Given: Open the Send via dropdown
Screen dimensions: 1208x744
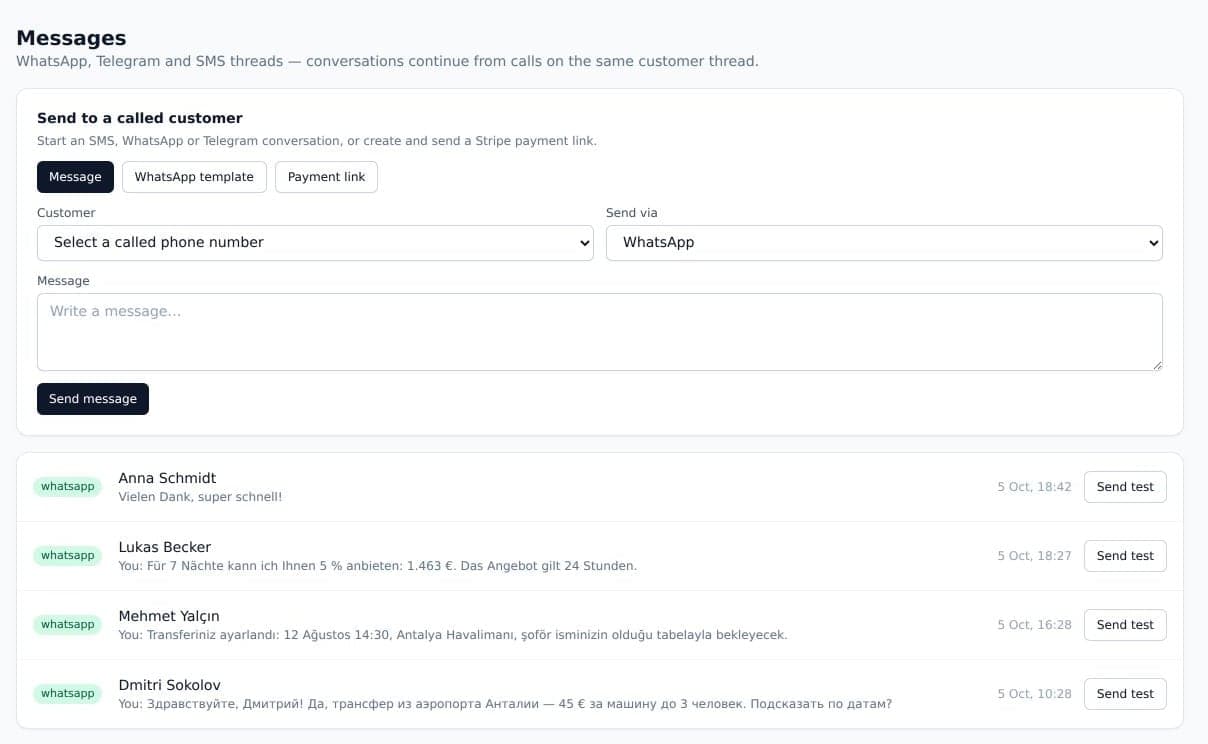Looking at the screenshot, I should click(x=884, y=243).
